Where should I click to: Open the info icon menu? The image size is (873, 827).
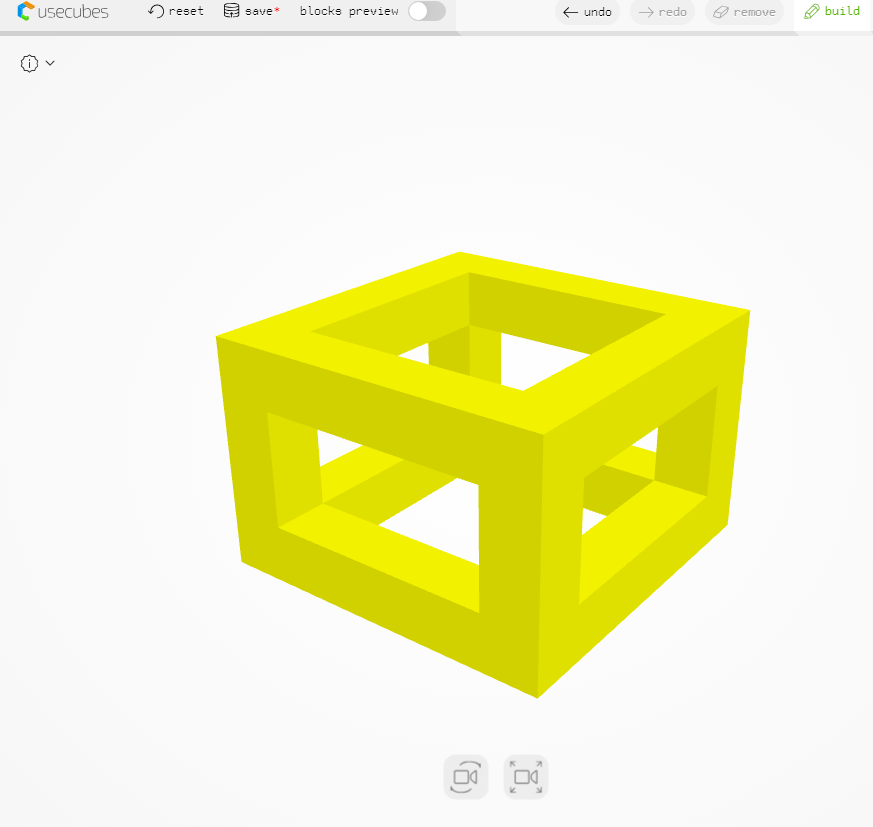[30, 63]
